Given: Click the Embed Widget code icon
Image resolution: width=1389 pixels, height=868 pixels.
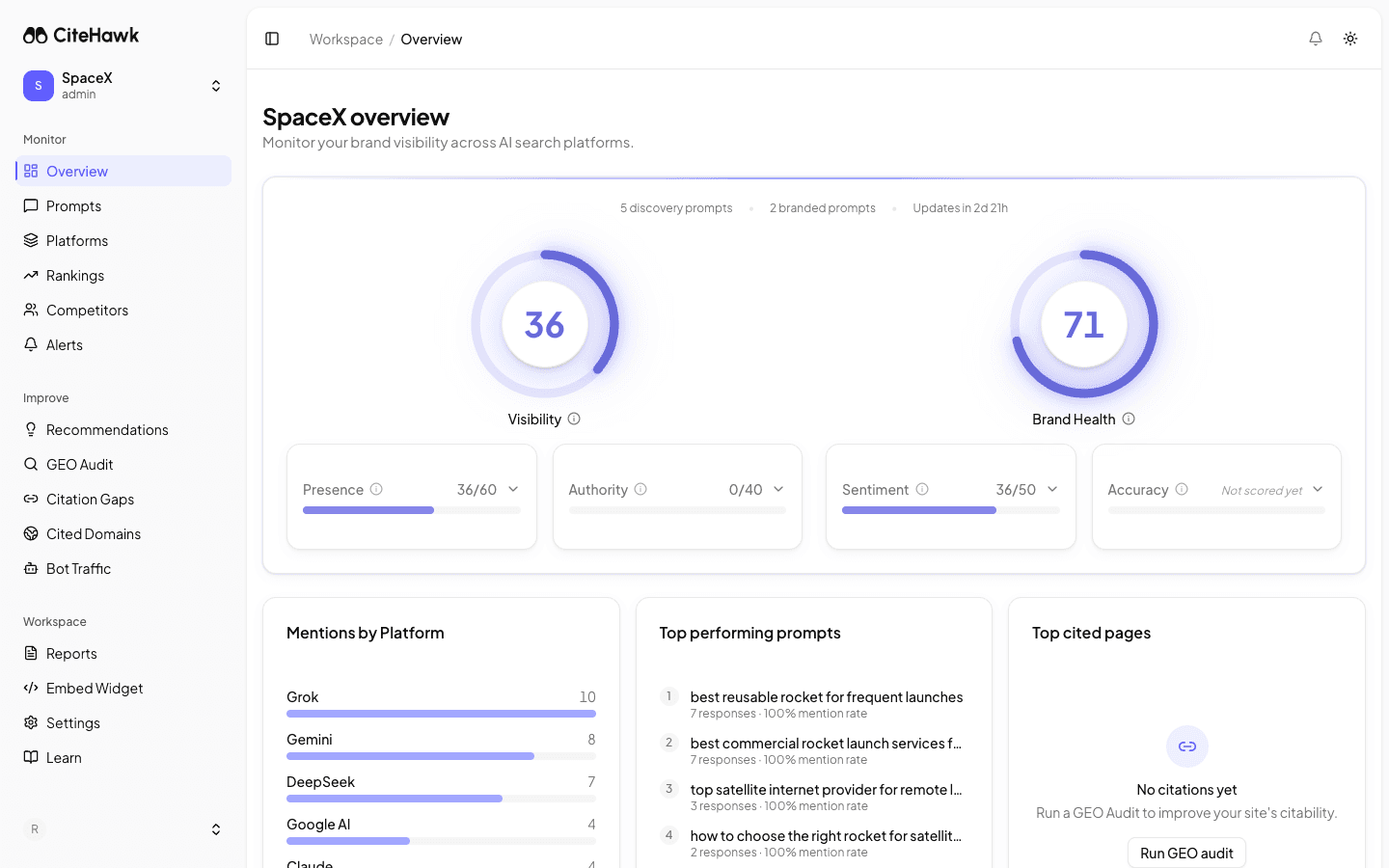Looking at the screenshot, I should [x=31, y=688].
